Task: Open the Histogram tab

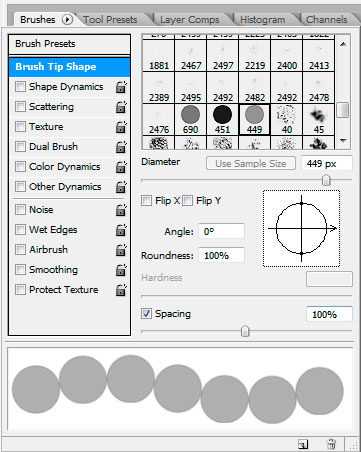Action: (x=263, y=20)
